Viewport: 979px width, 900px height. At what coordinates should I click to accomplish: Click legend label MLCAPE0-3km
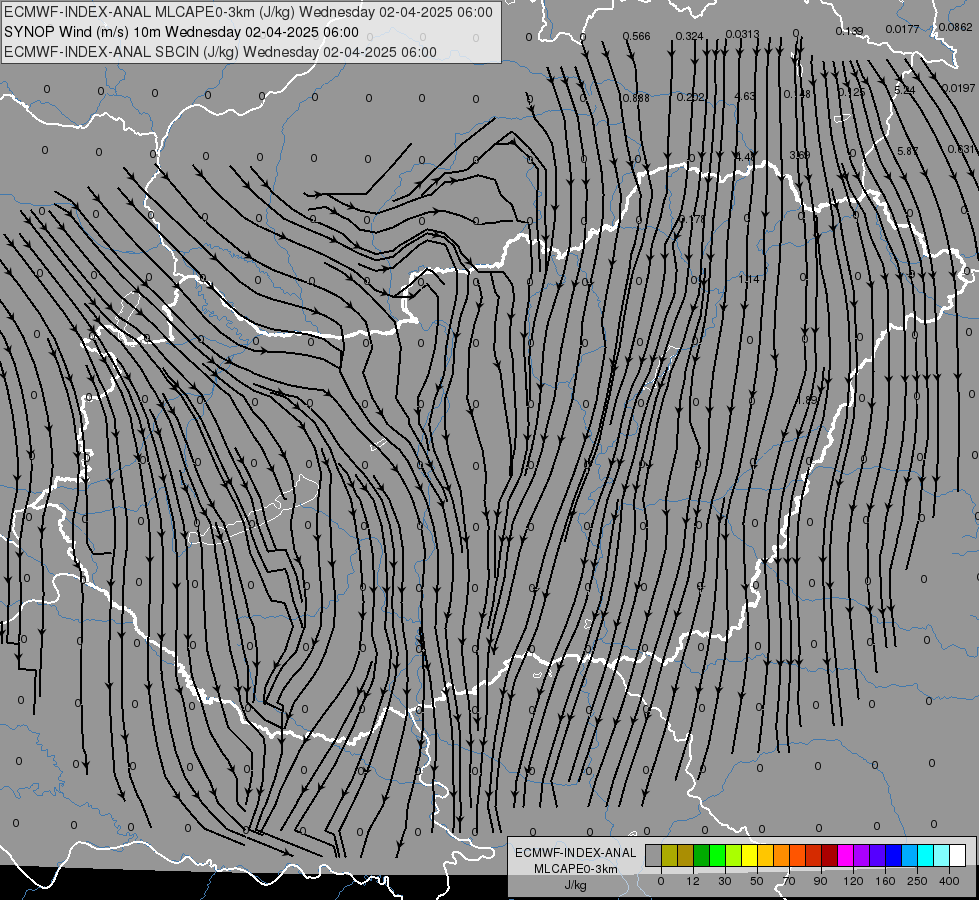tap(576, 869)
